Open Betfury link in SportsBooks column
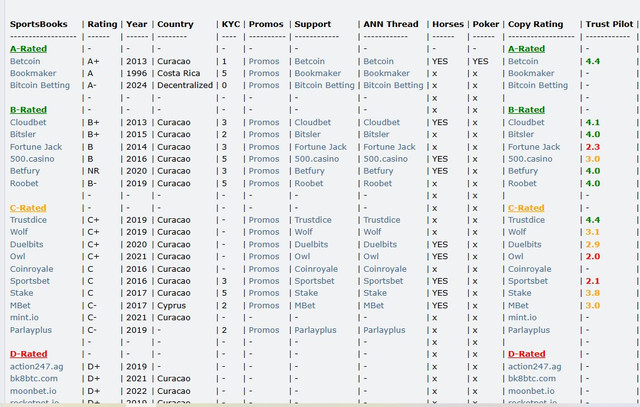This screenshot has height=407, width=640. (24, 171)
